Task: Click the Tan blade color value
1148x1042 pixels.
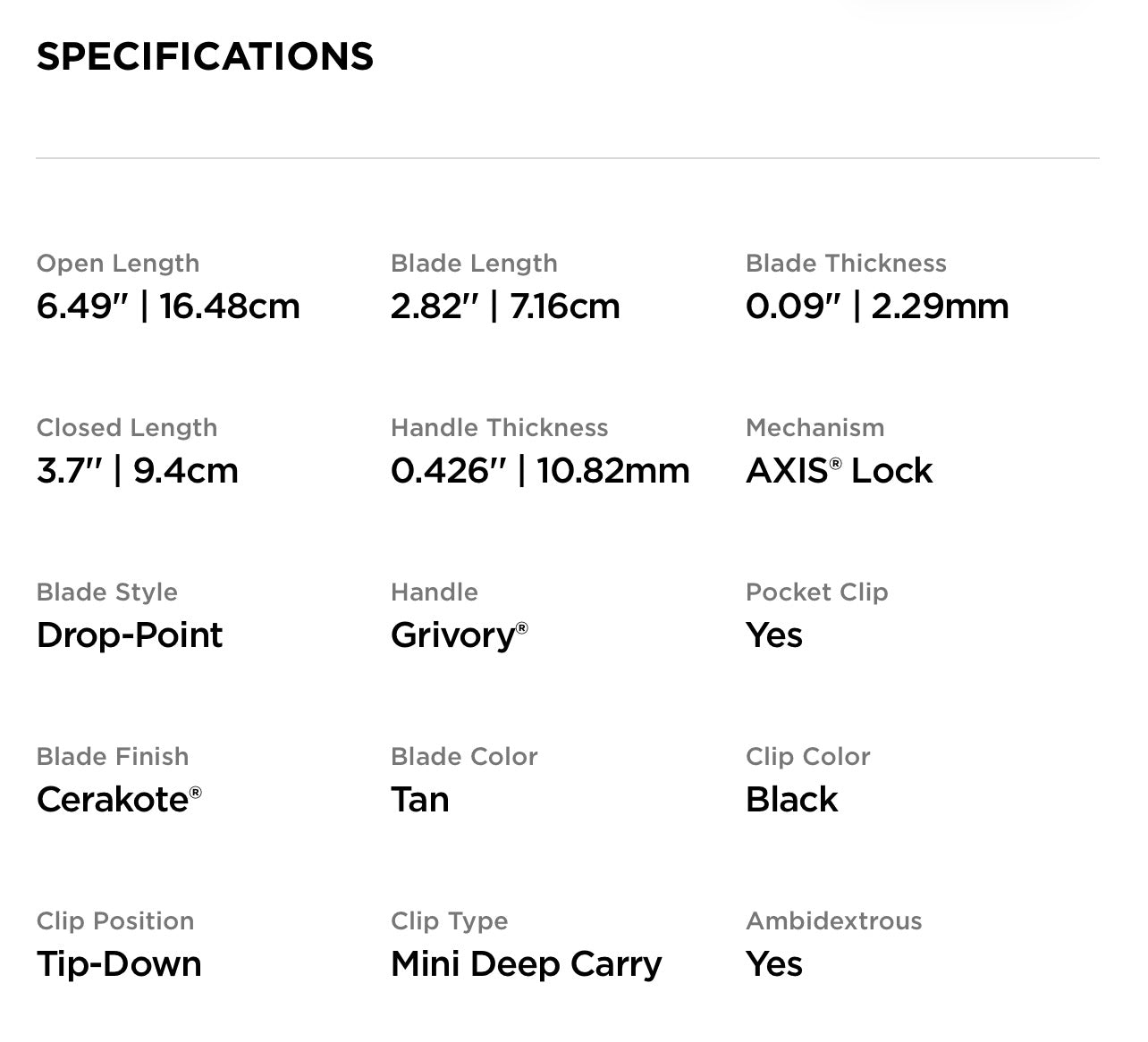Action: 420,800
